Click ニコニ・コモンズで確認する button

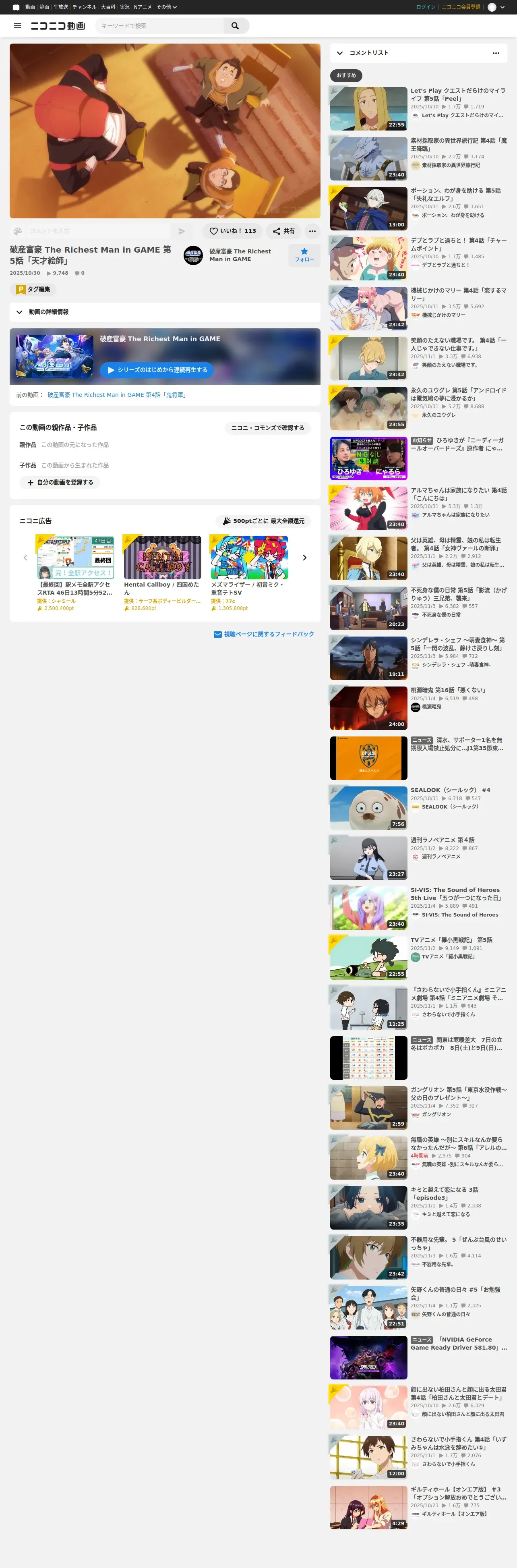(x=268, y=428)
